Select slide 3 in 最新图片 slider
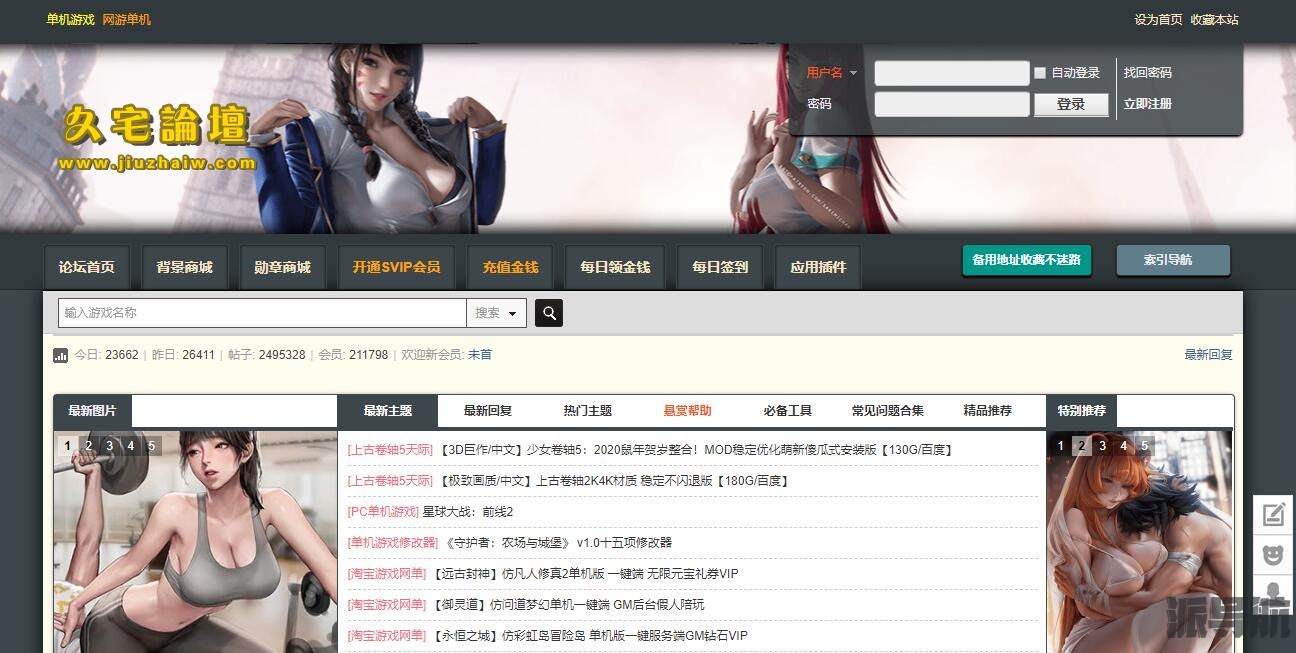The image size is (1296, 653). [110, 446]
